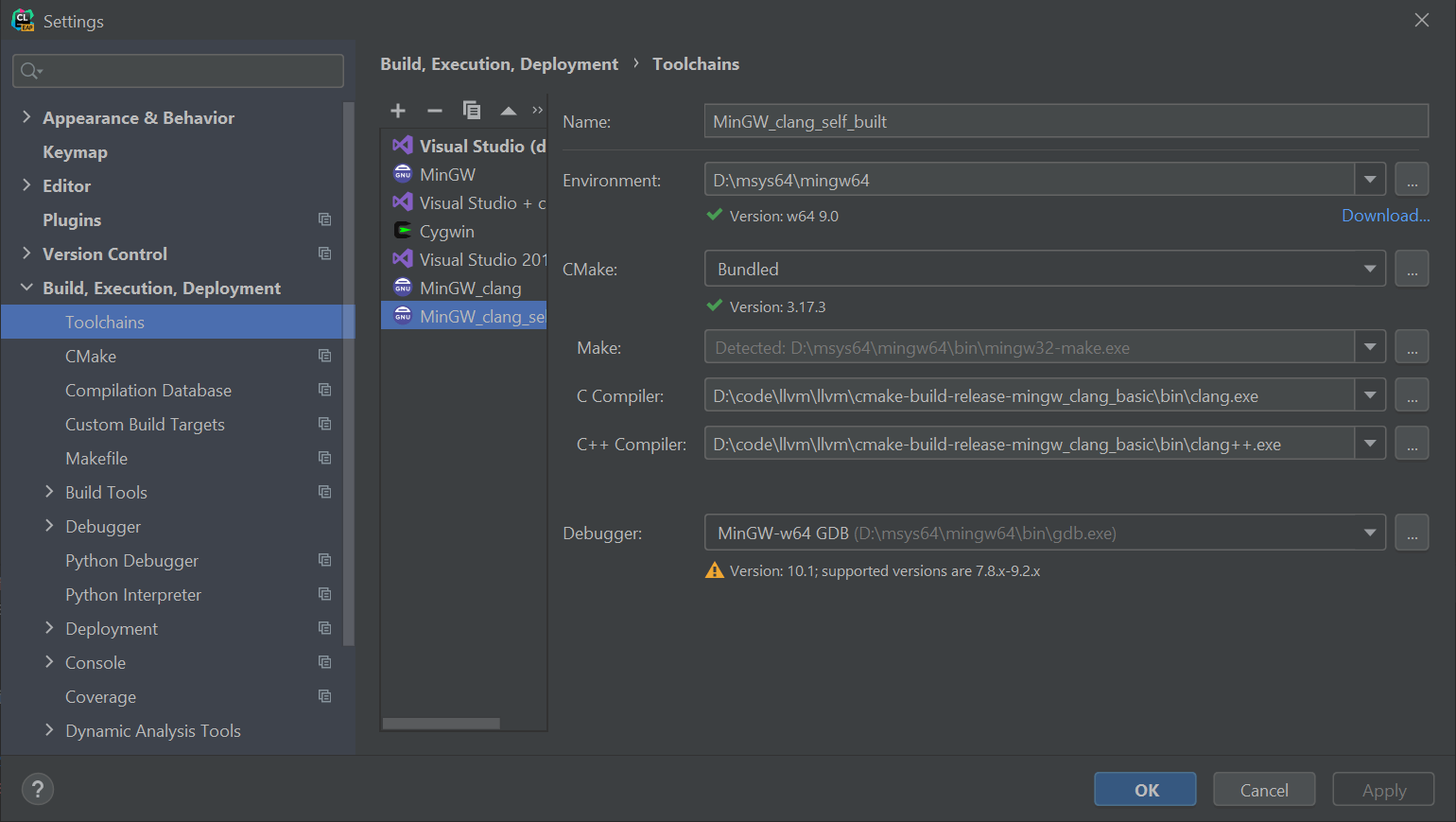Expand the Build Tools section
The width and height of the screenshot is (1456, 822).
click(x=49, y=492)
